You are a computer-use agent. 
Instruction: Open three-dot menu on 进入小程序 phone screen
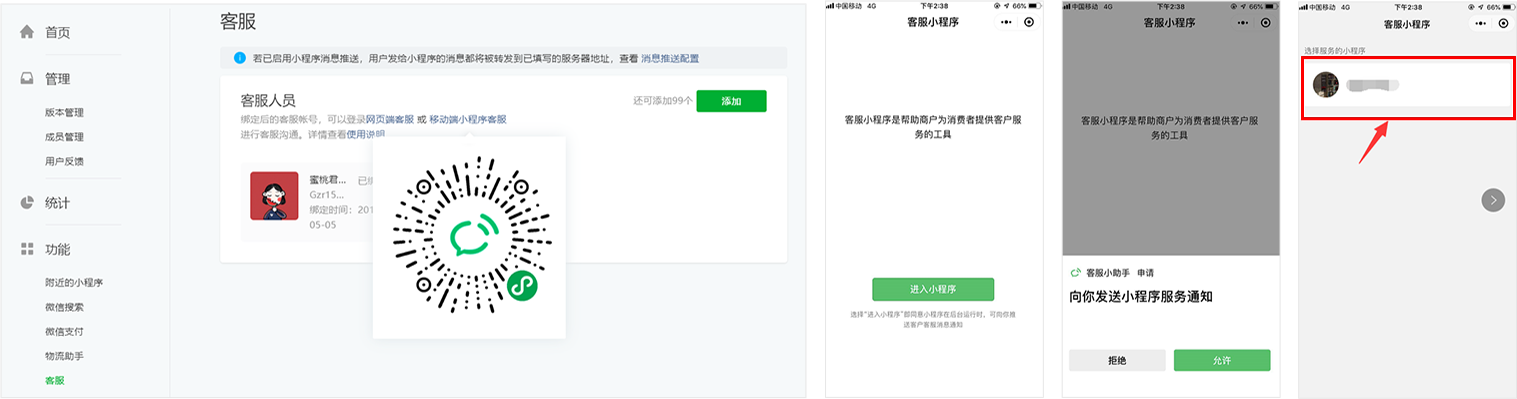coord(1005,21)
